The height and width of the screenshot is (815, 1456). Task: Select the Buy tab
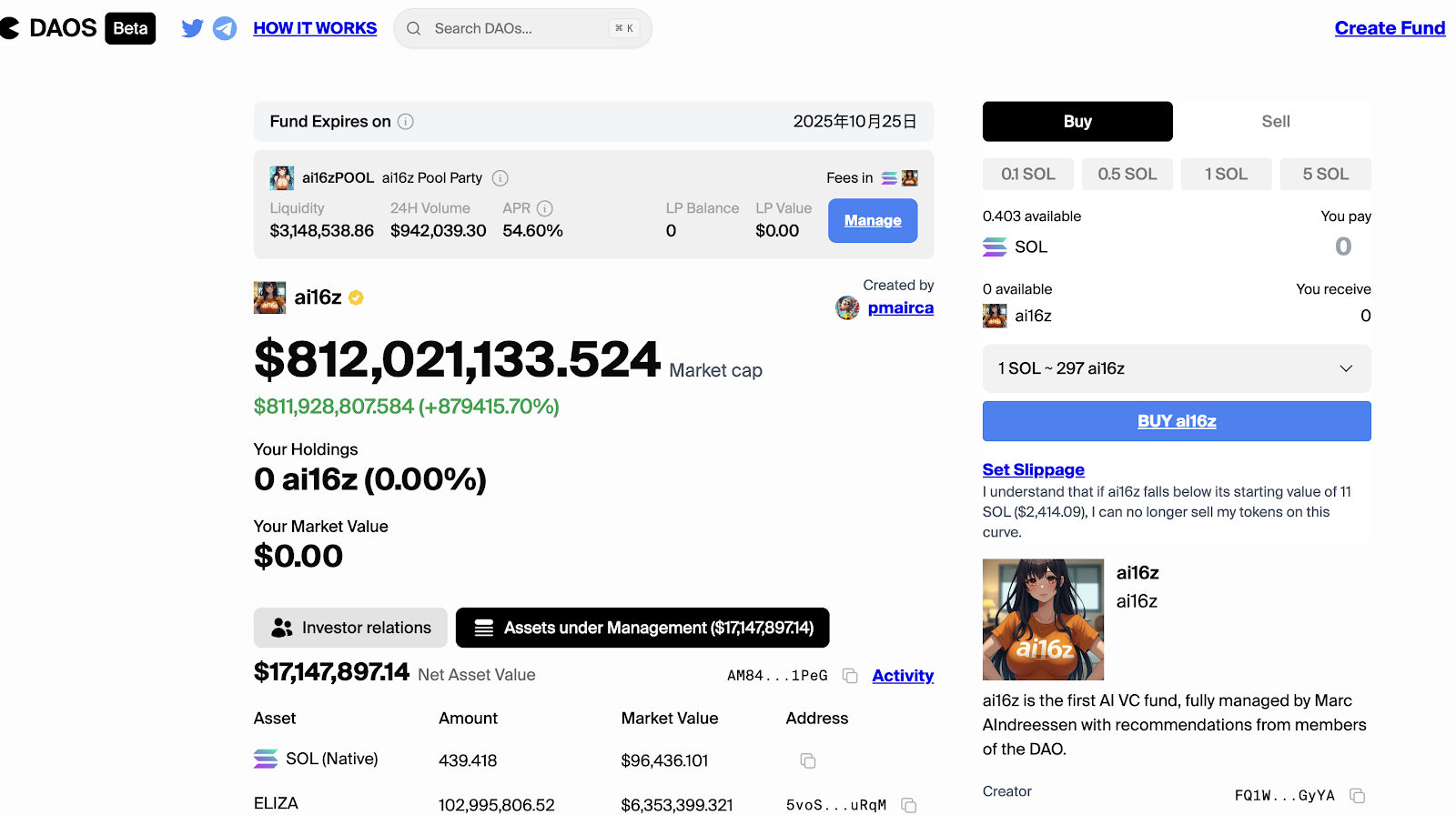click(1077, 122)
